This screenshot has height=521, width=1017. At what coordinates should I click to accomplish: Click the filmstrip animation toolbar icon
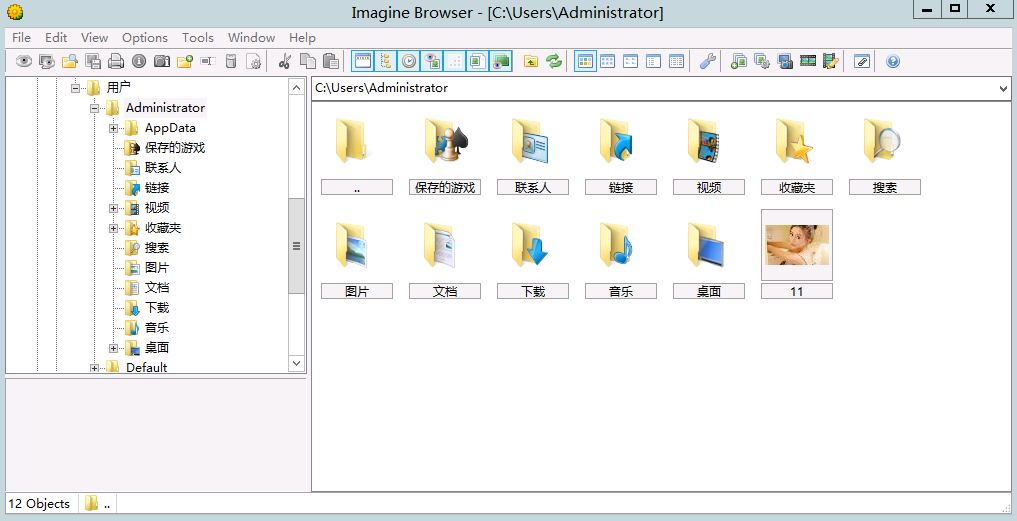coord(808,62)
